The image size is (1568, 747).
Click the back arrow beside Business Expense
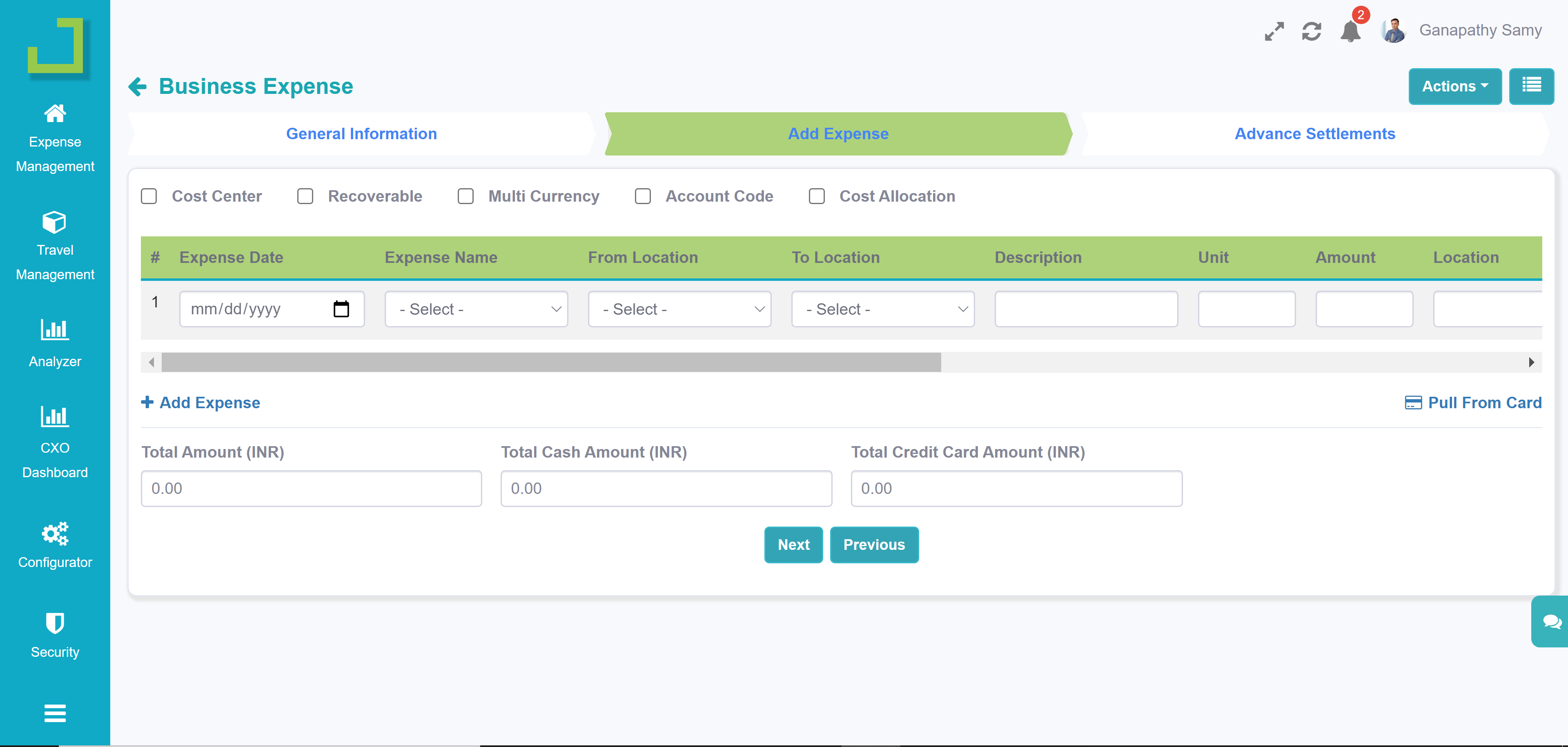coord(138,87)
